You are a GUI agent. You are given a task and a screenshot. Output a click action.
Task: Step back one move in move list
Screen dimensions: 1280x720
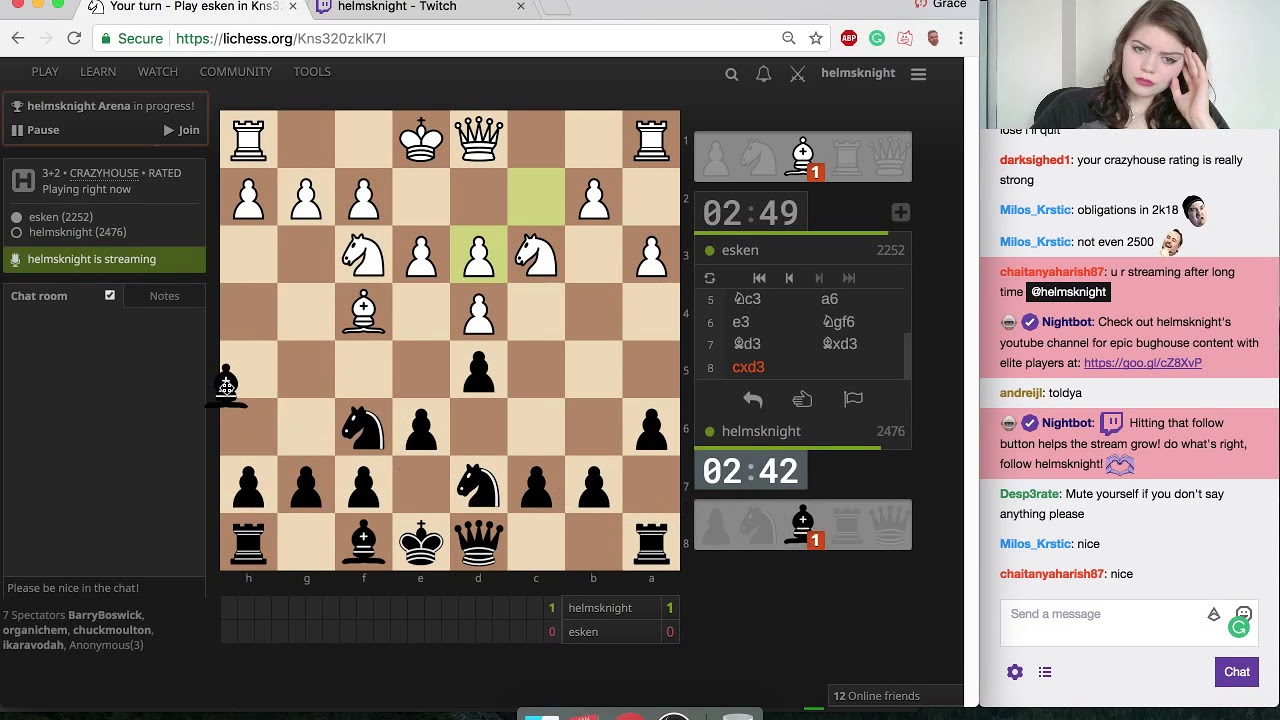point(789,278)
